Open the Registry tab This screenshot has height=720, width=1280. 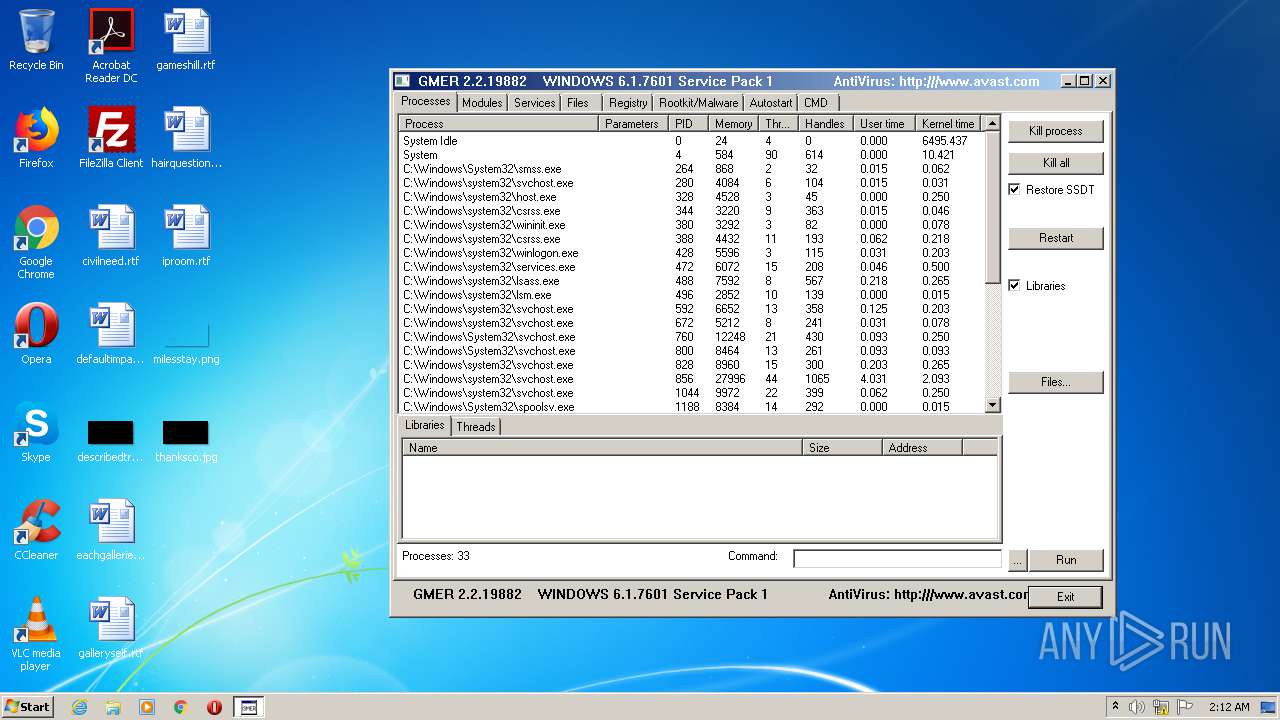[628, 102]
